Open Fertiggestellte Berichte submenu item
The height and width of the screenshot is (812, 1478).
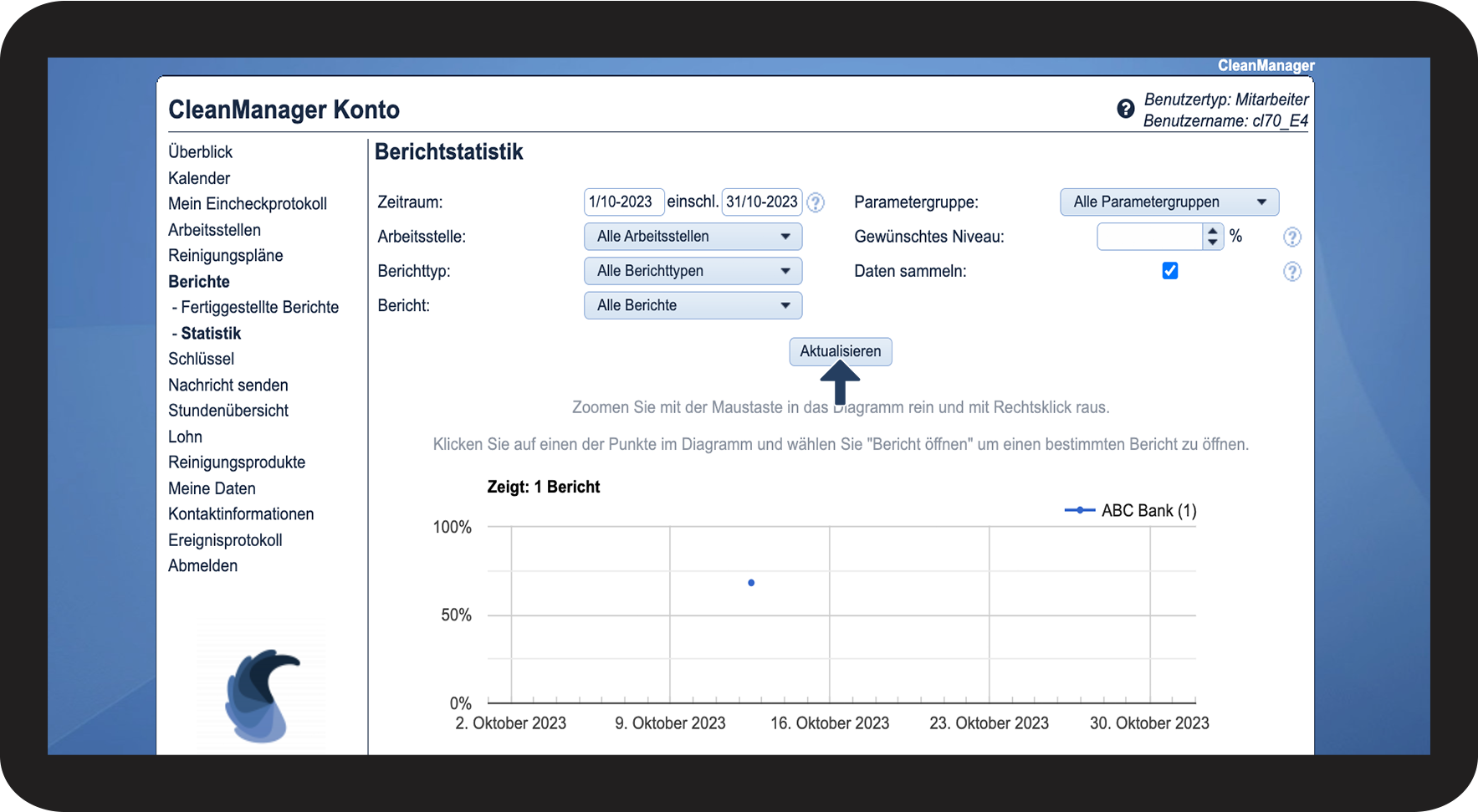pos(259,307)
